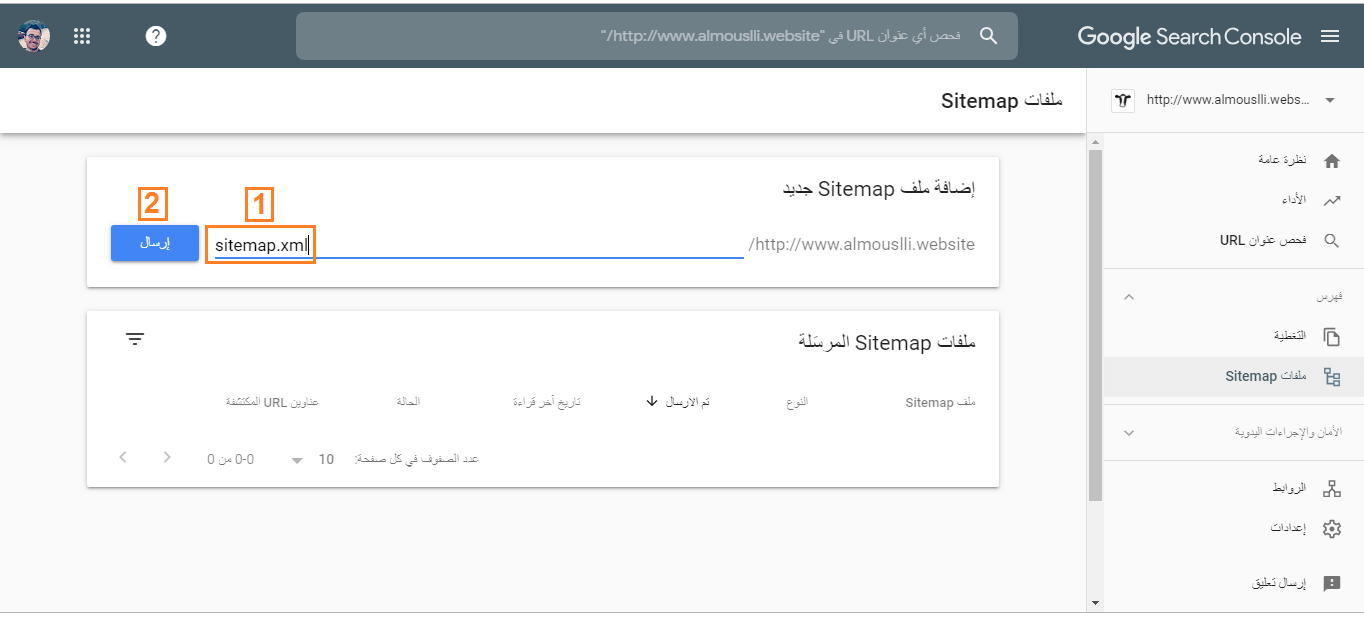This screenshot has width=1364, height=617.
Task: Toggle the hamburger navigation menu
Action: point(1330,36)
